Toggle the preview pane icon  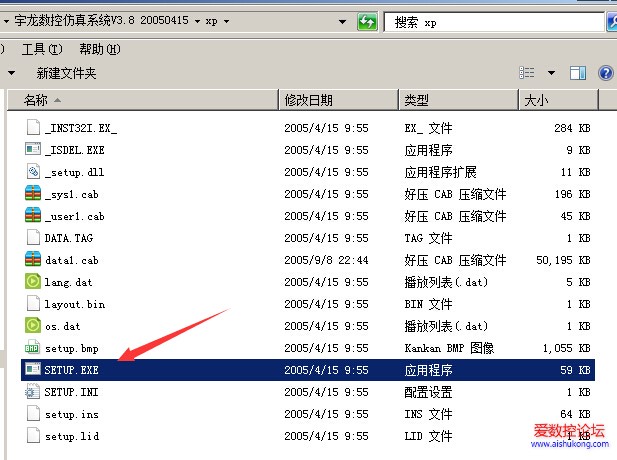click(578, 73)
